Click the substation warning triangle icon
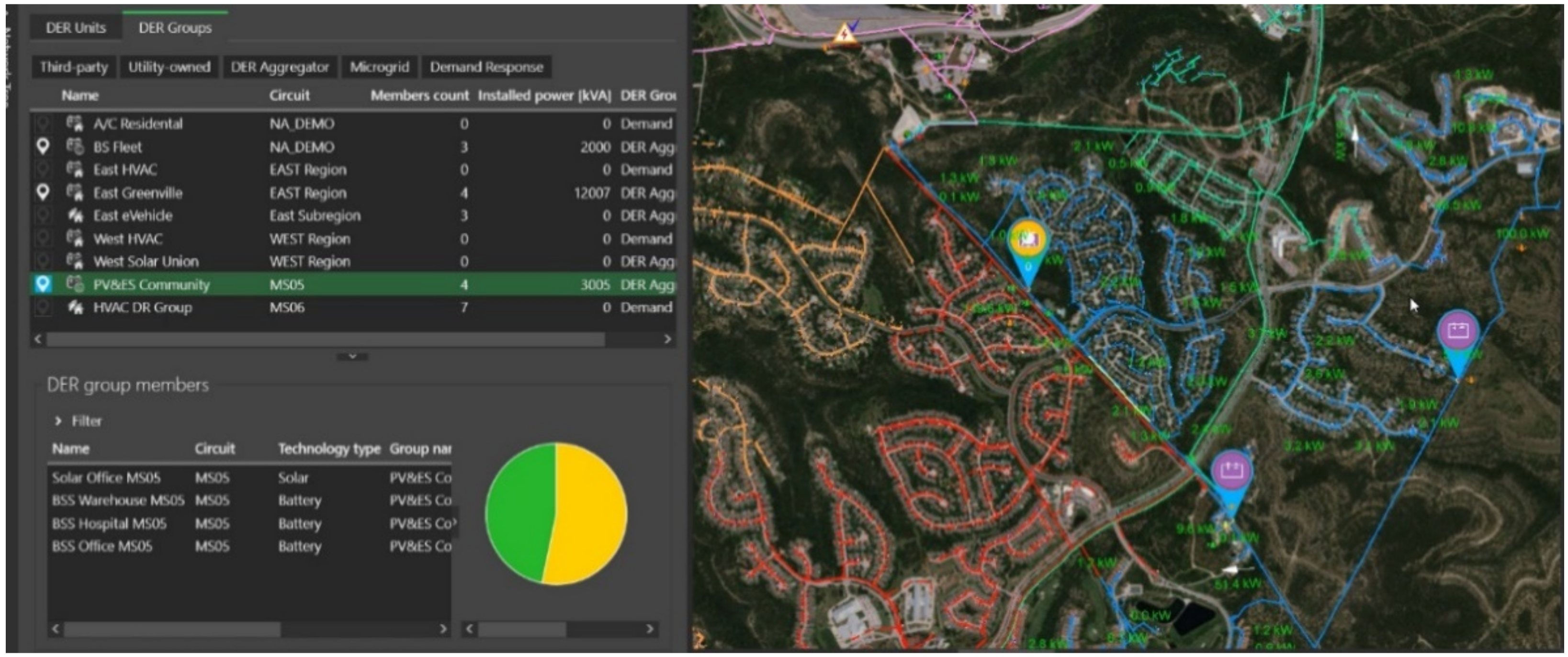Image resolution: width=1568 pixels, height=657 pixels. (x=844, y=34)
